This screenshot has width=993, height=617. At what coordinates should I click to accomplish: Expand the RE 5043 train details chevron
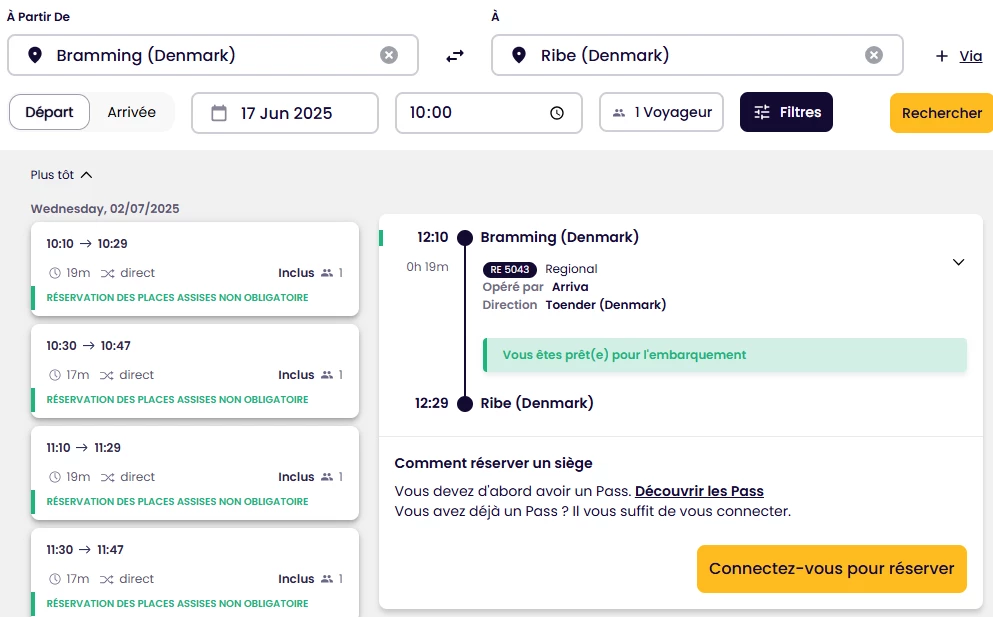click(958, 262)
